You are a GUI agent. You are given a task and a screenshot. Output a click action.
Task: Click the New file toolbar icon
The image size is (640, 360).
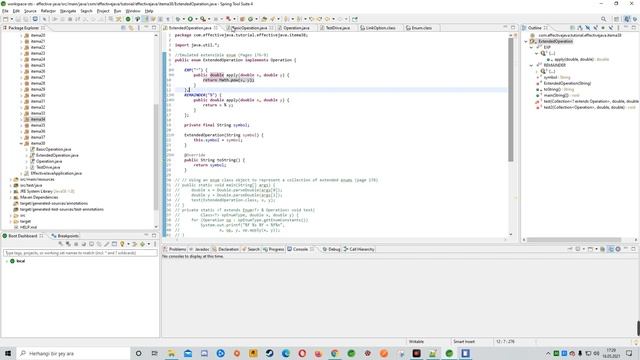coord(5,19)
